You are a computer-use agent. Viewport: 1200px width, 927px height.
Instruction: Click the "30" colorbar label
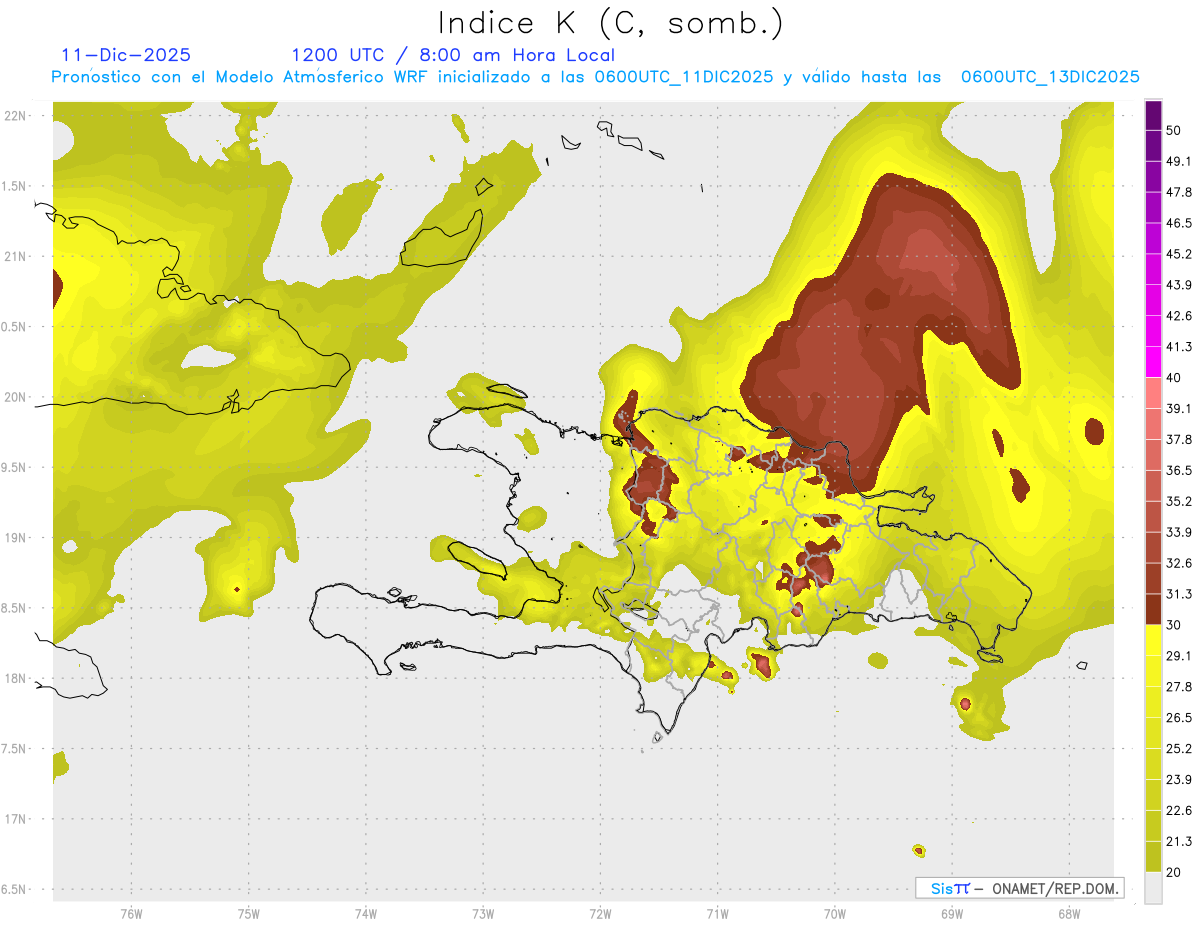(1174, 625)
